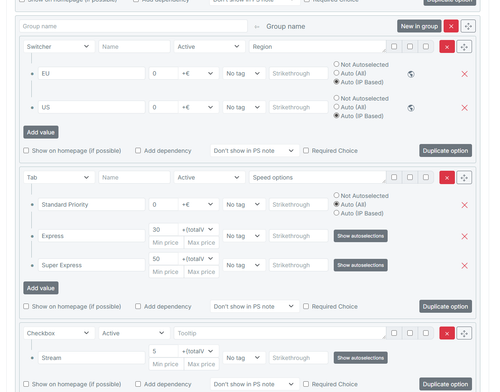
Task: Select Not Autoselected for EU
Action: (x=336, y=64)
